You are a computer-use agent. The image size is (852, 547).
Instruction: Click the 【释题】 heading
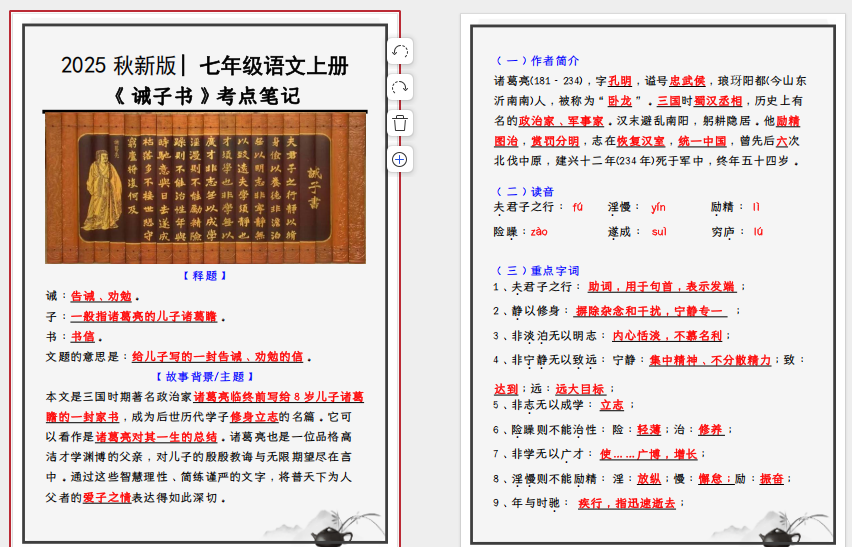click(x=205, y=276)
